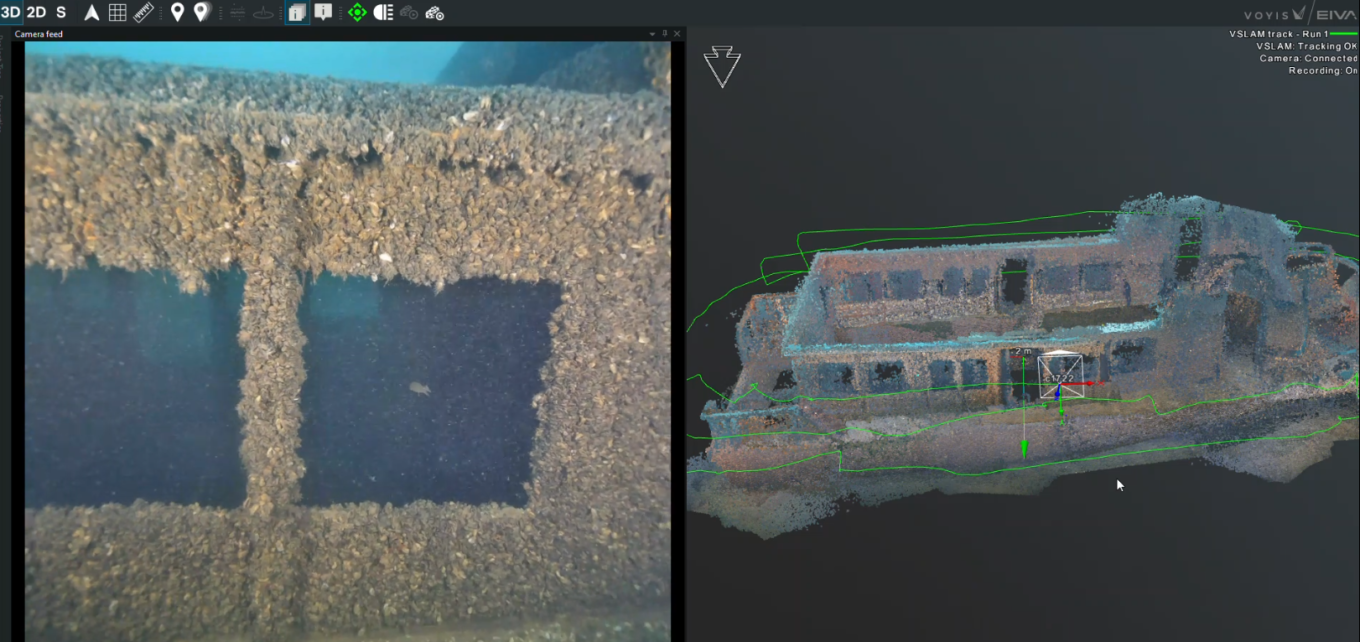Toggle the camera feed panel icon

[x=297, y=13]
